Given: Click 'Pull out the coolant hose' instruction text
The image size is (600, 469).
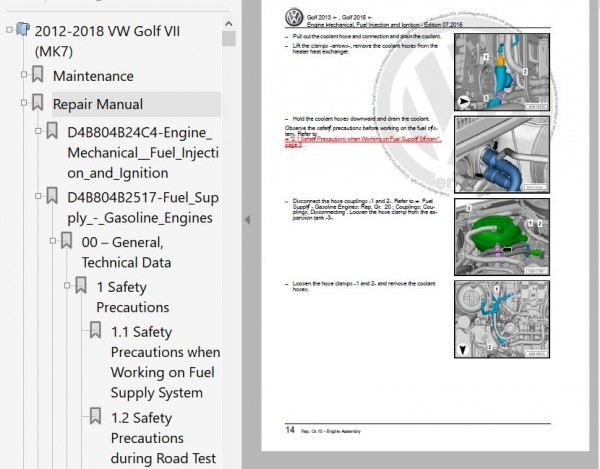Looking at the screenshot, I should coord(367,36).
